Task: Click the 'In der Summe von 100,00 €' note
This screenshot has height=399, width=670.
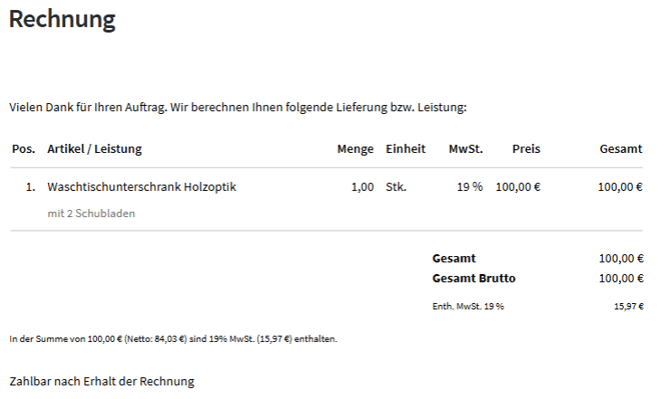Action: (x=173, y=339)
